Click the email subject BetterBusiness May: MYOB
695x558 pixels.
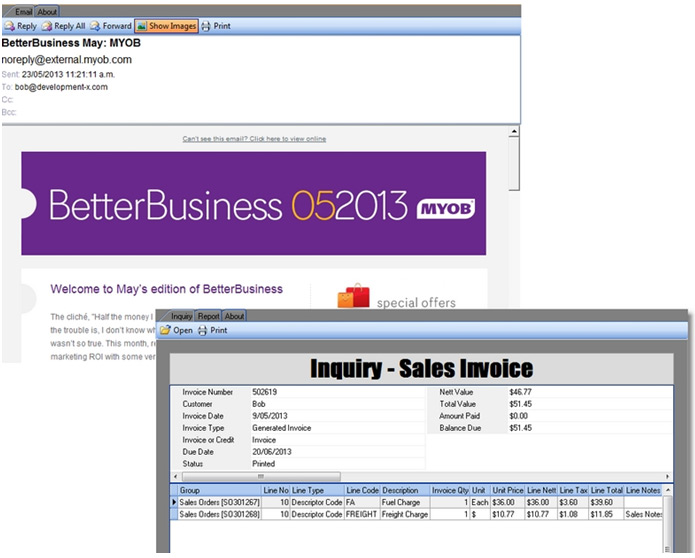pos(71,43)
